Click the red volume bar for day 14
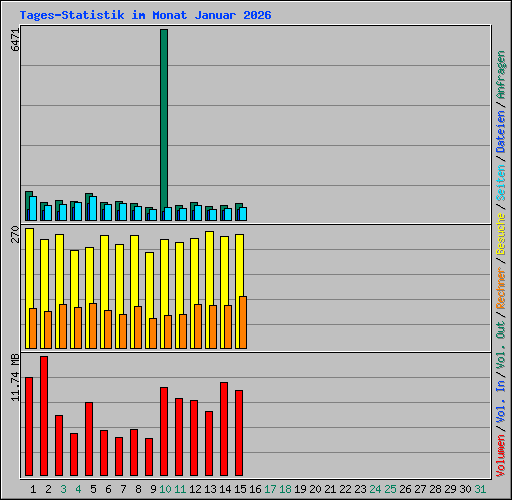The width and height of the screenshot is (512, 500). pos(224,429)
